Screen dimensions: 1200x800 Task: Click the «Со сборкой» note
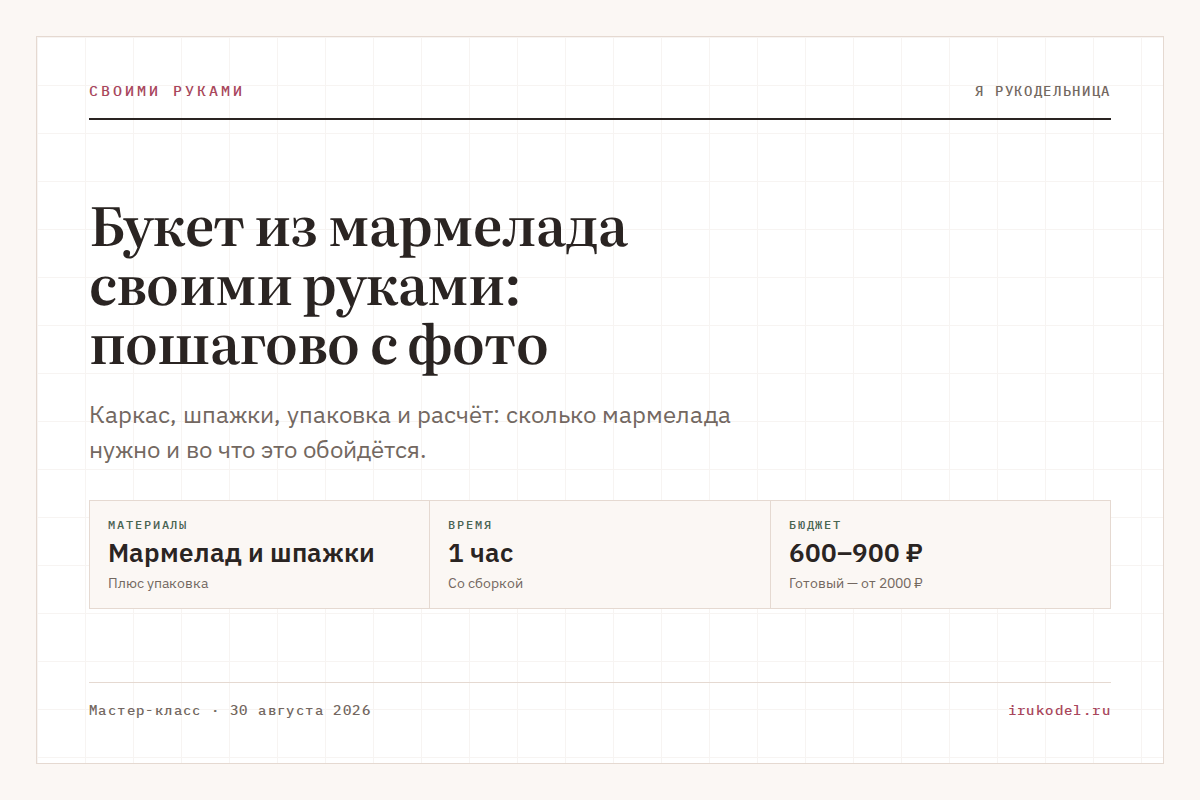pos(485,583)
